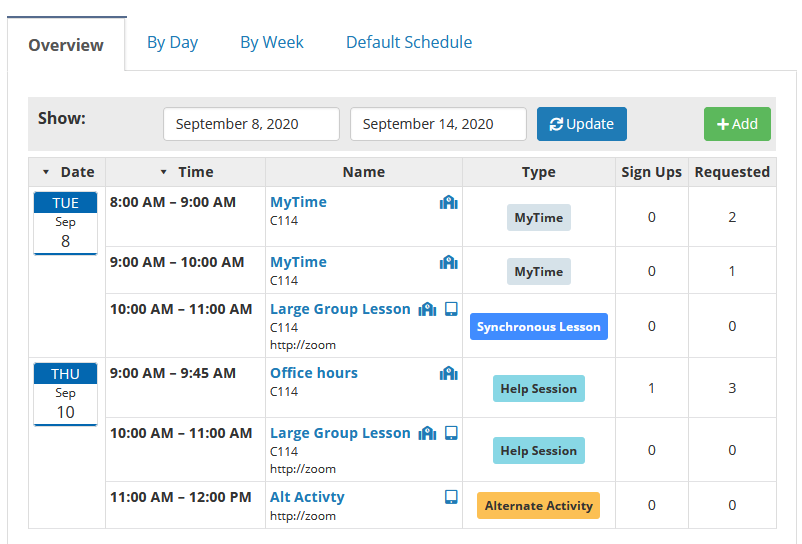Open the Office hours session link
The width and height of the screenshot is (802, 544).
pyautogui.click(x=314, y=373)
